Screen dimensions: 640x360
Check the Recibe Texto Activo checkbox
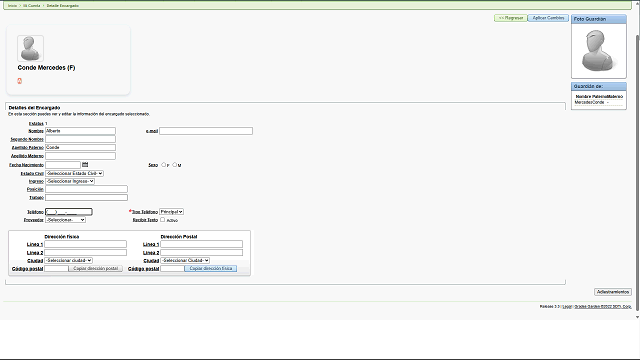click(162, 220)
